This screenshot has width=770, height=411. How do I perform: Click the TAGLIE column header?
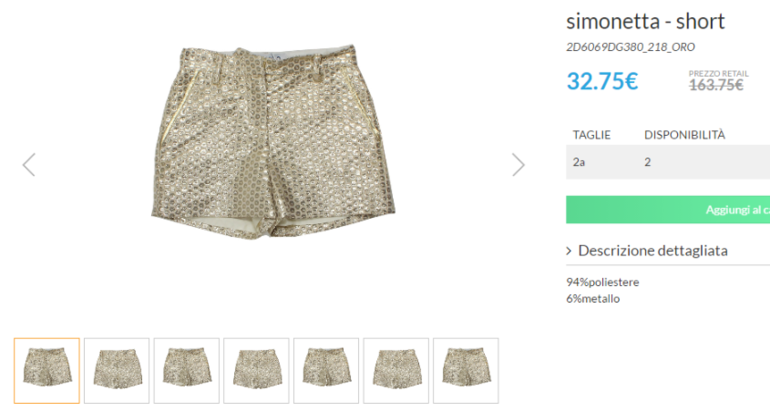591,134
